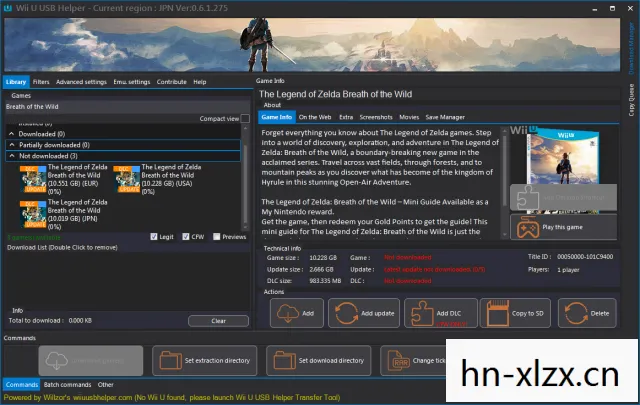Click the Update size value 2.666 GB
The width and height of the screenshot is (640, 405).
[x=321, y=269]
